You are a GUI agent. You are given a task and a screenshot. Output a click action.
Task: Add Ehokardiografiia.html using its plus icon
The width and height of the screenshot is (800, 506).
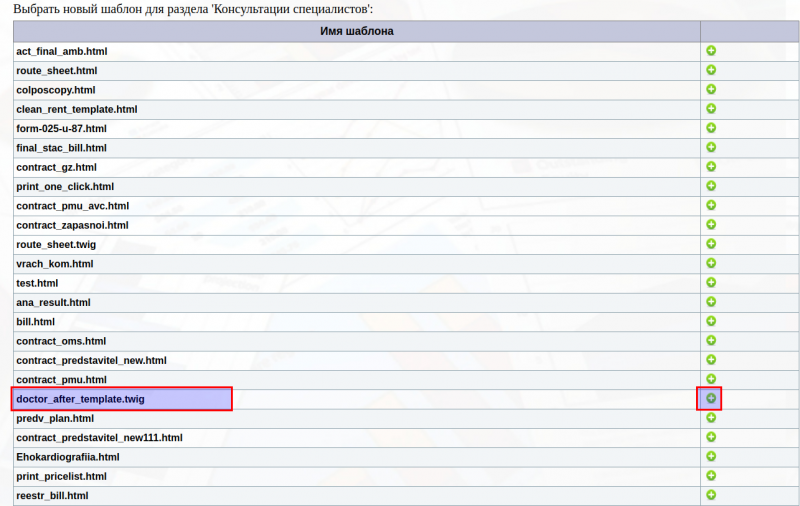click(x=711, y=456)
